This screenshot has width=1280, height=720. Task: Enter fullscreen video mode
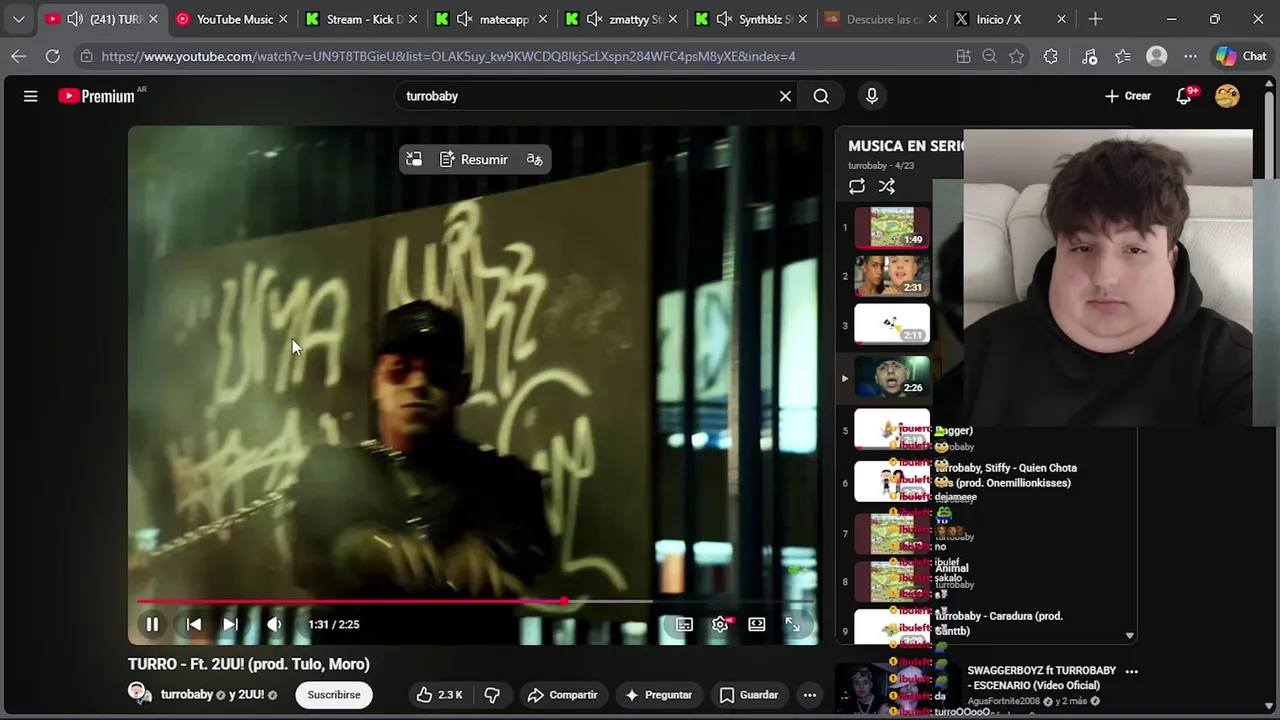pyautogui.click(x=792, y=624)
